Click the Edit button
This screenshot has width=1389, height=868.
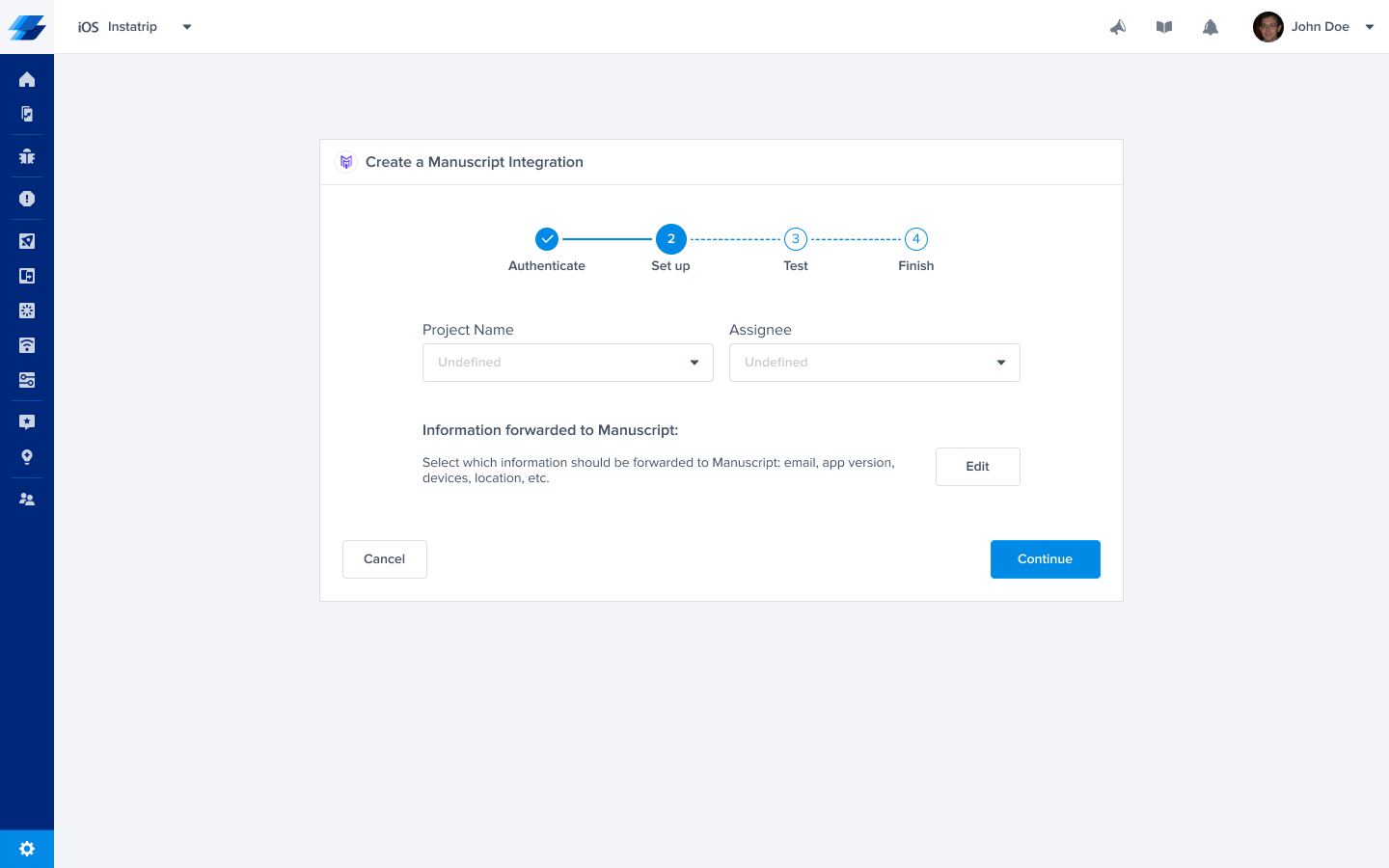coord(978,467)
